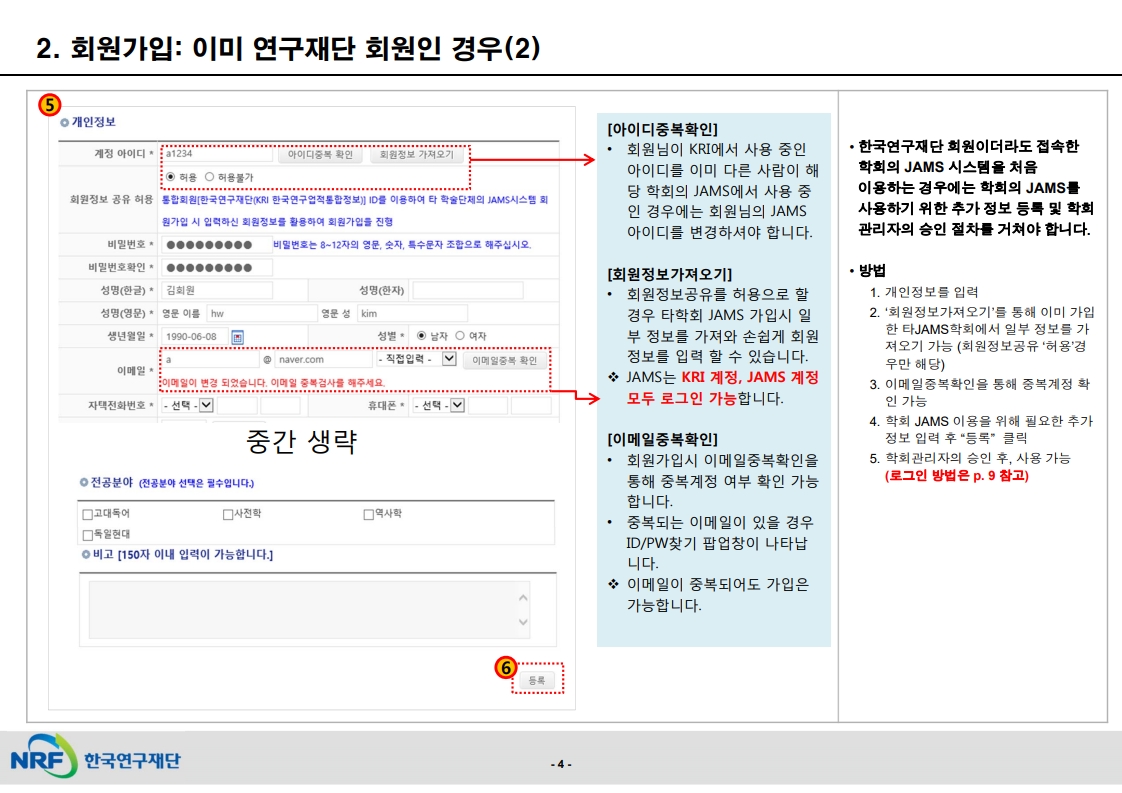Select the 허용불가 radio button
The width and height of the screenshot is (1122, 793).
(210, 176)
